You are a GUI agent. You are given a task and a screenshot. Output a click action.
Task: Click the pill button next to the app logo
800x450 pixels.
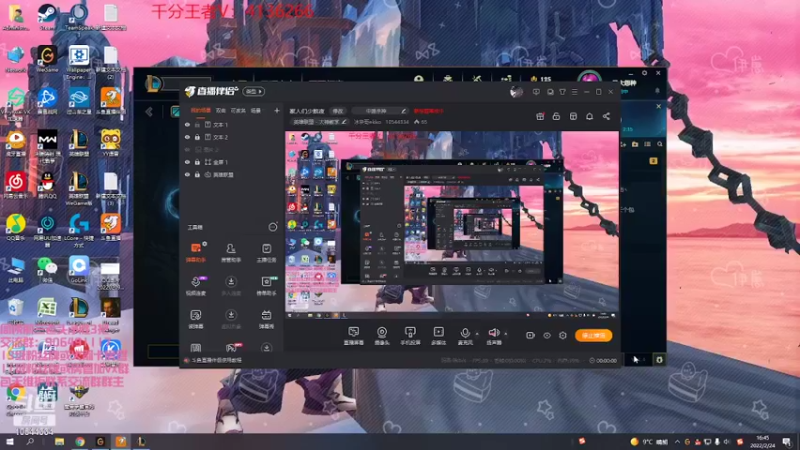pyautogui.click(x=254, y=91)
